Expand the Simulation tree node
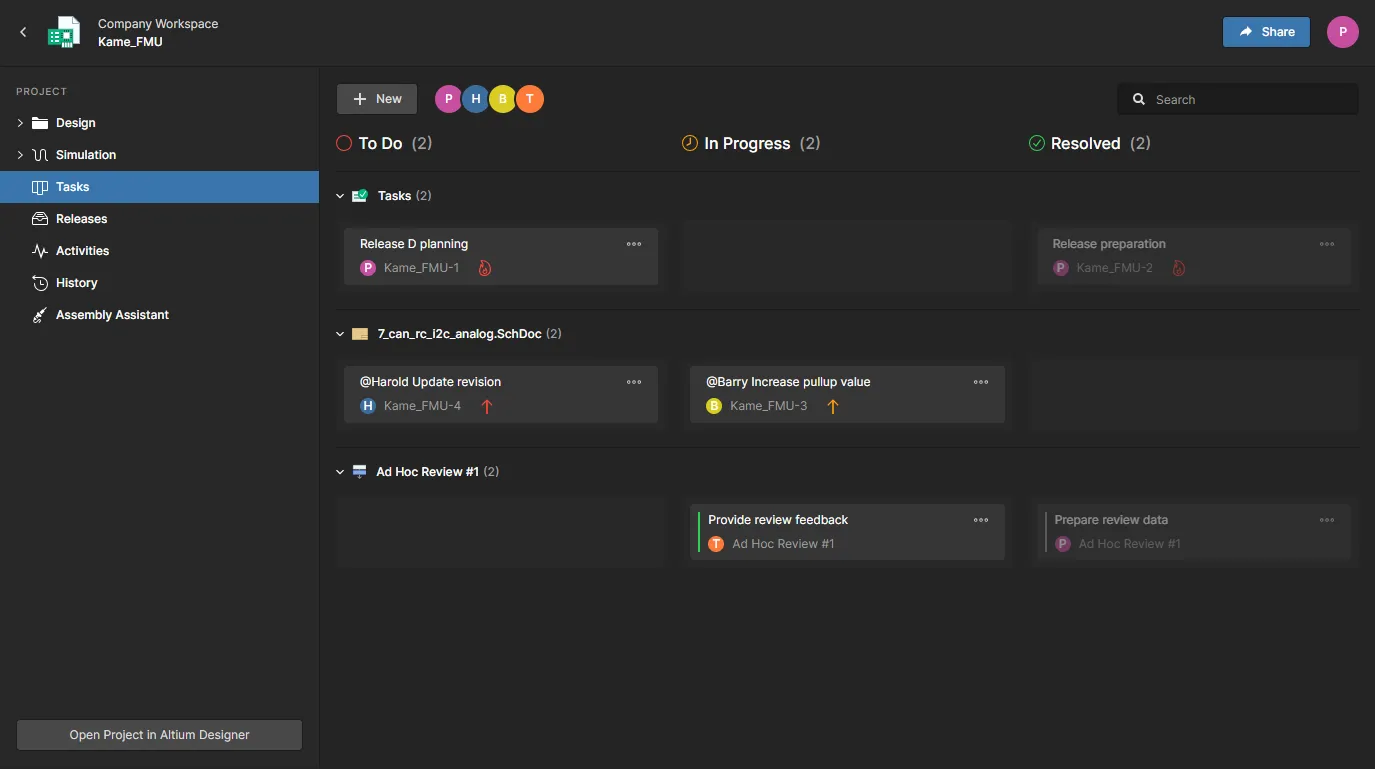Viewport: 1375px width, 769px height. pos(20,155)
